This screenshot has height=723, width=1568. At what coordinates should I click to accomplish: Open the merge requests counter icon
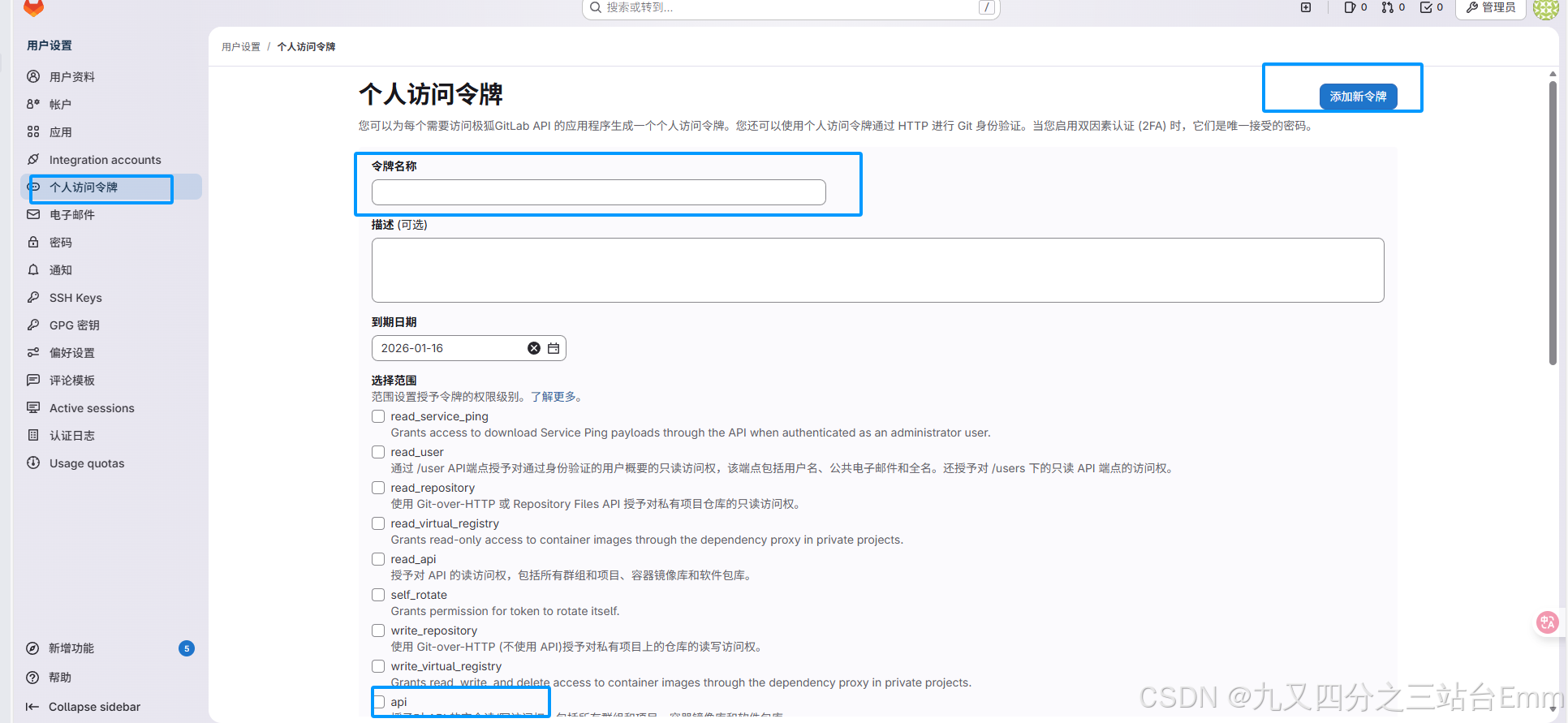(x=1393, y=7)
